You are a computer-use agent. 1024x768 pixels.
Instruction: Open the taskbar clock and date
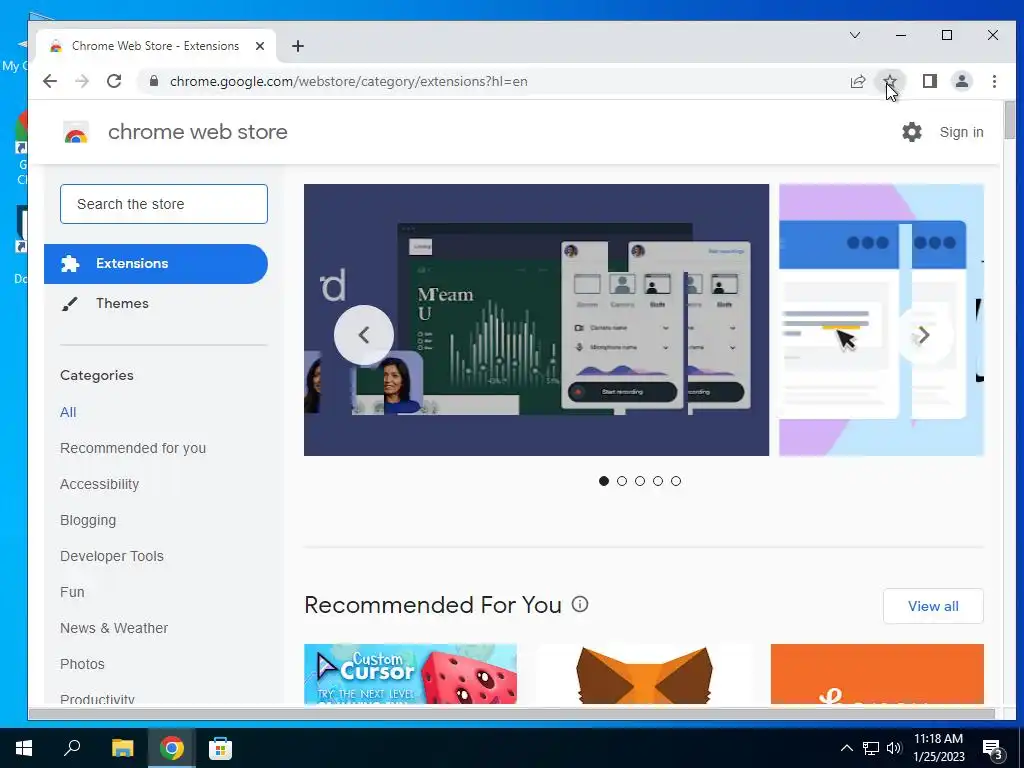(938, 748)
